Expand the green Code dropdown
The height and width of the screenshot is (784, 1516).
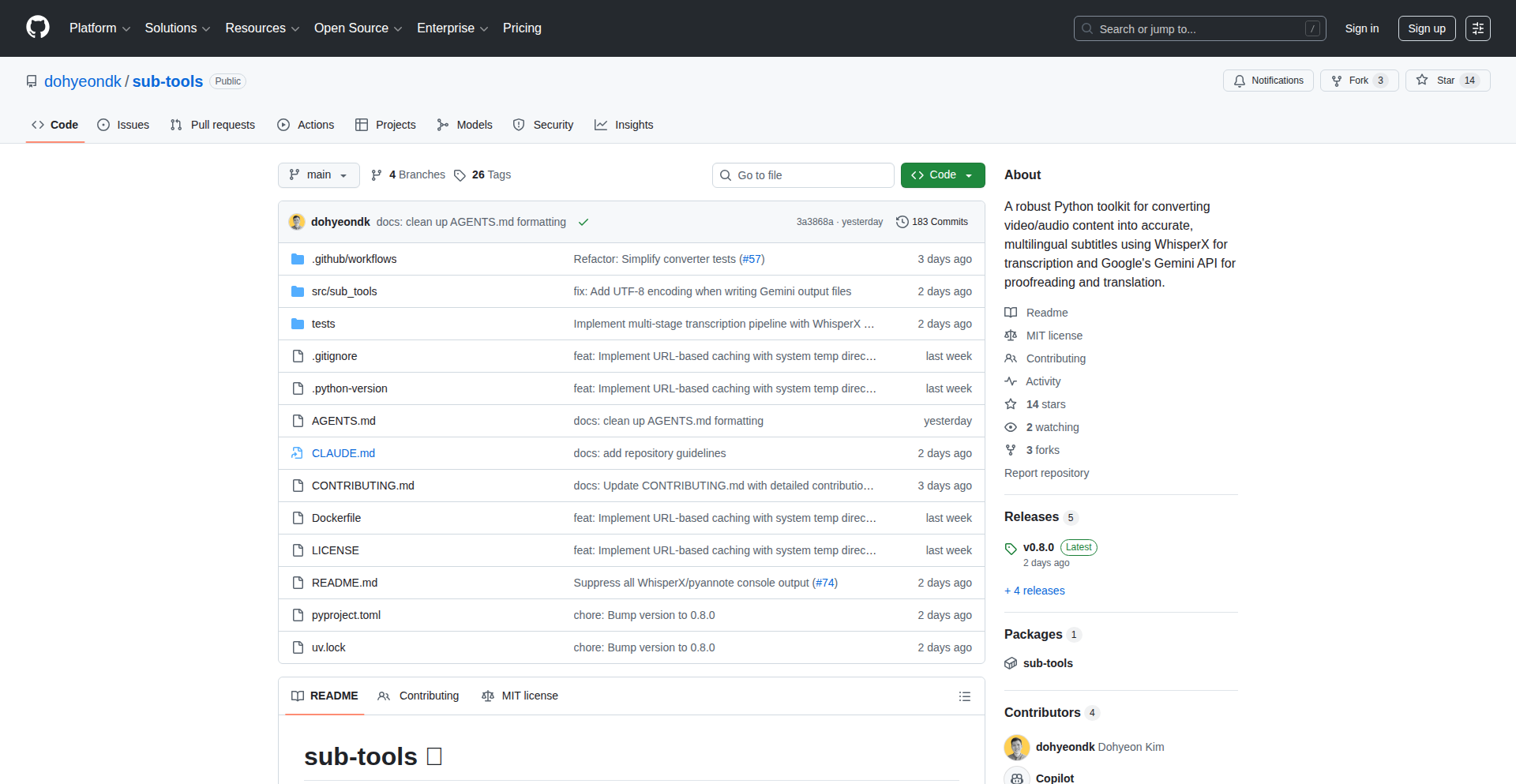click(942, 174)
